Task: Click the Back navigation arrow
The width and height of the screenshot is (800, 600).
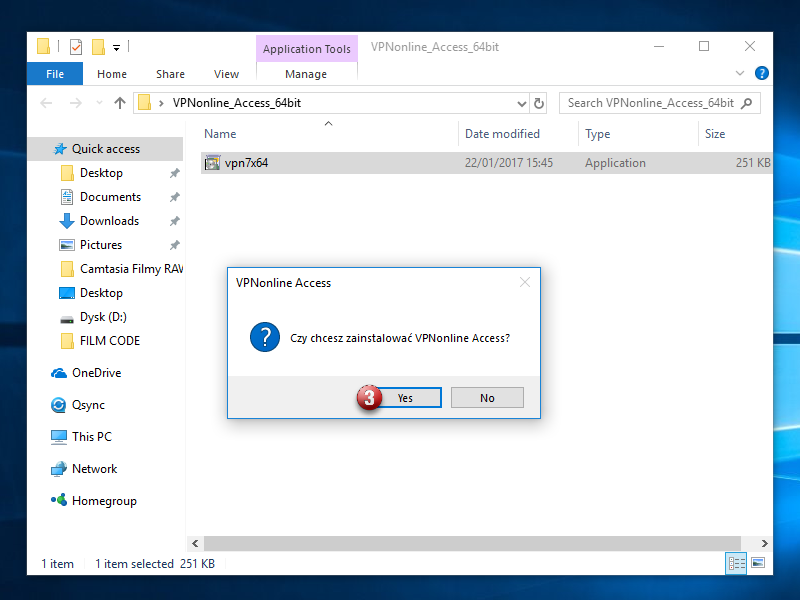Action: 46,103
